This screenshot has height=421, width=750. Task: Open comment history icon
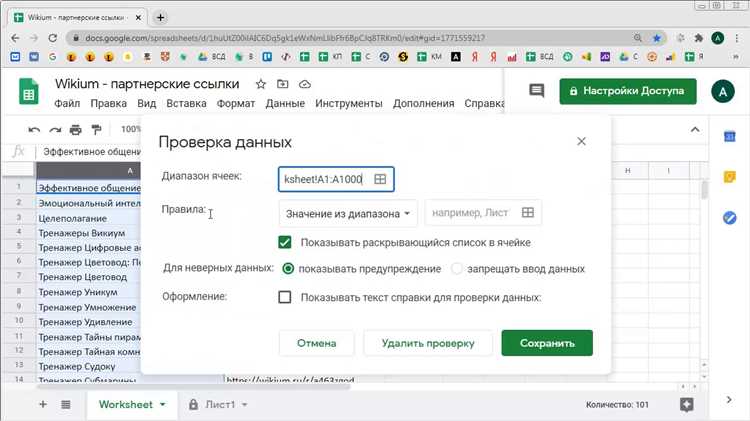537,90
